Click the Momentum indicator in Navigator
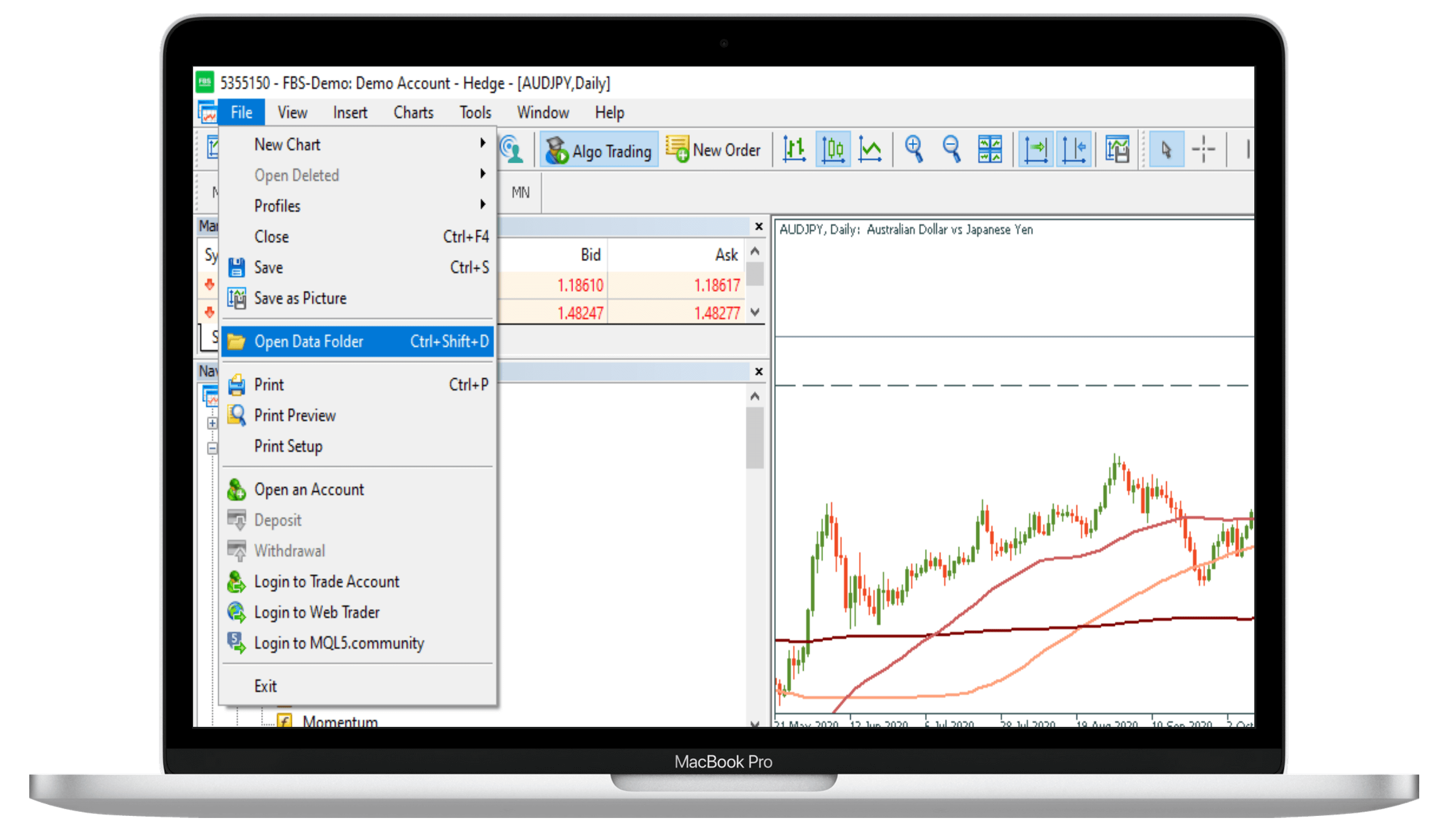 coord(340,721)
